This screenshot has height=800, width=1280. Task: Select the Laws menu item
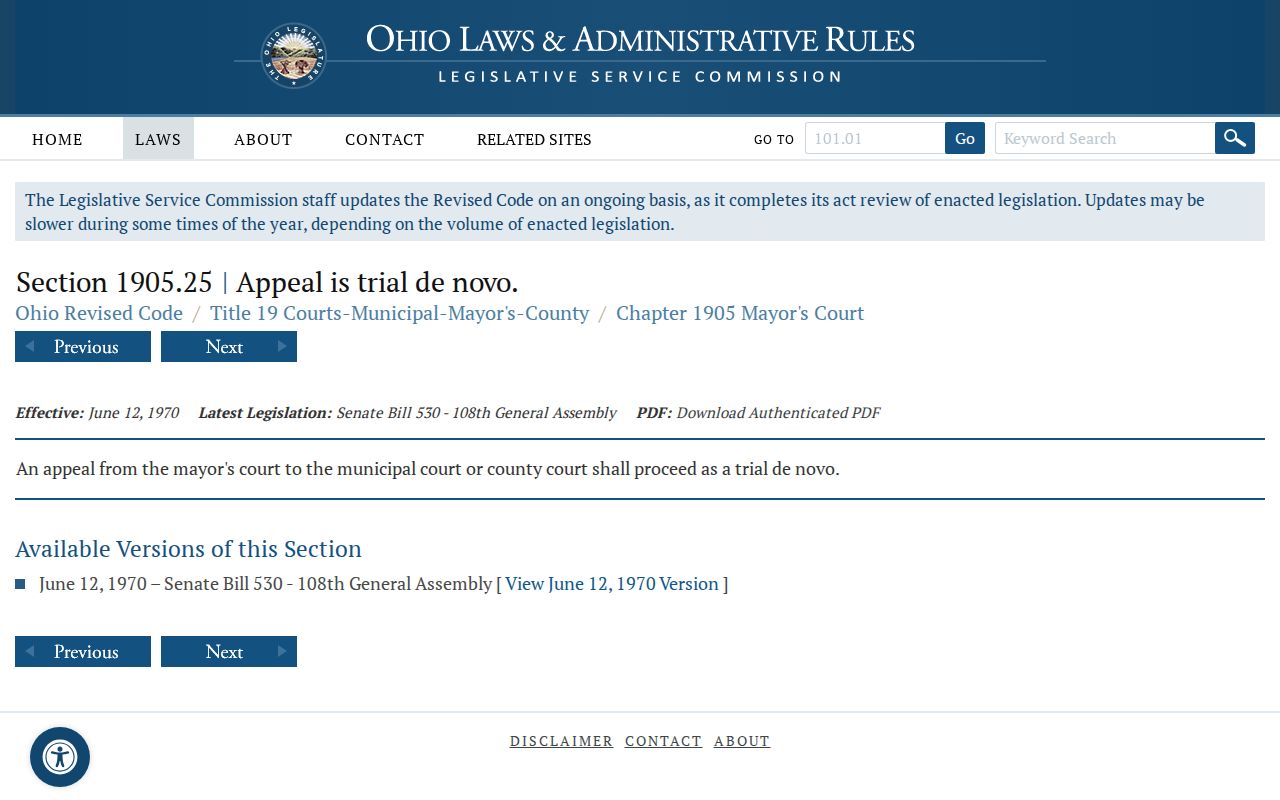pos(158,139)
